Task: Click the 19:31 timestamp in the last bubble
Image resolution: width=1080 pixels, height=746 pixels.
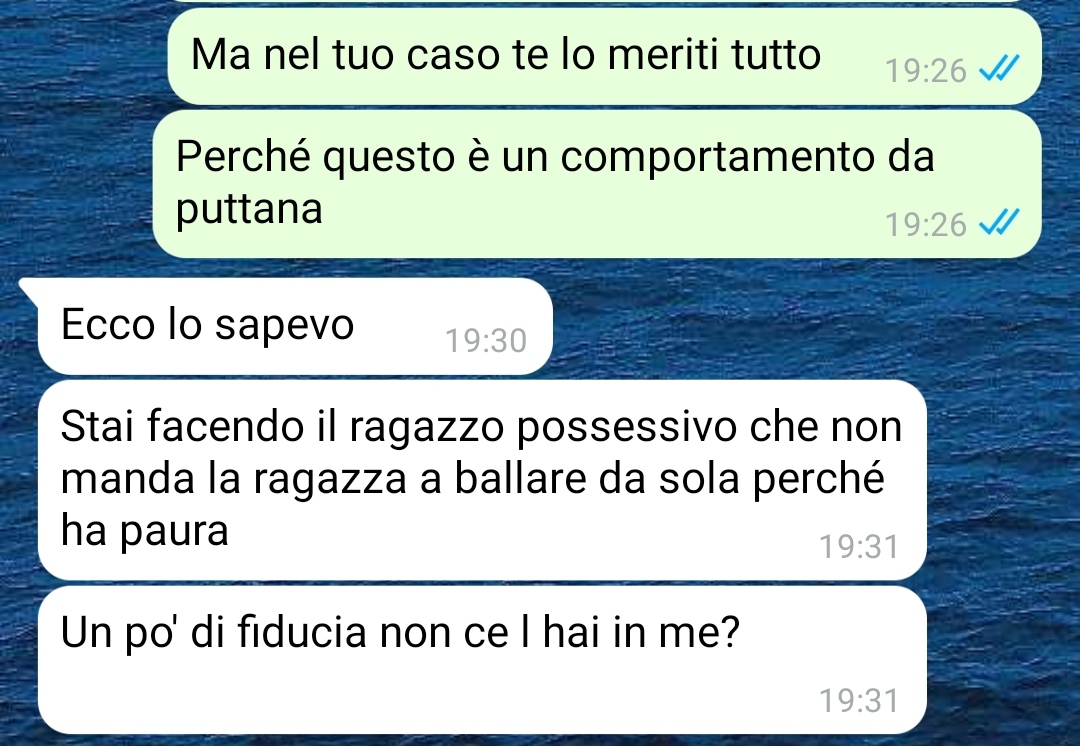Action: [x=859, y=701]
